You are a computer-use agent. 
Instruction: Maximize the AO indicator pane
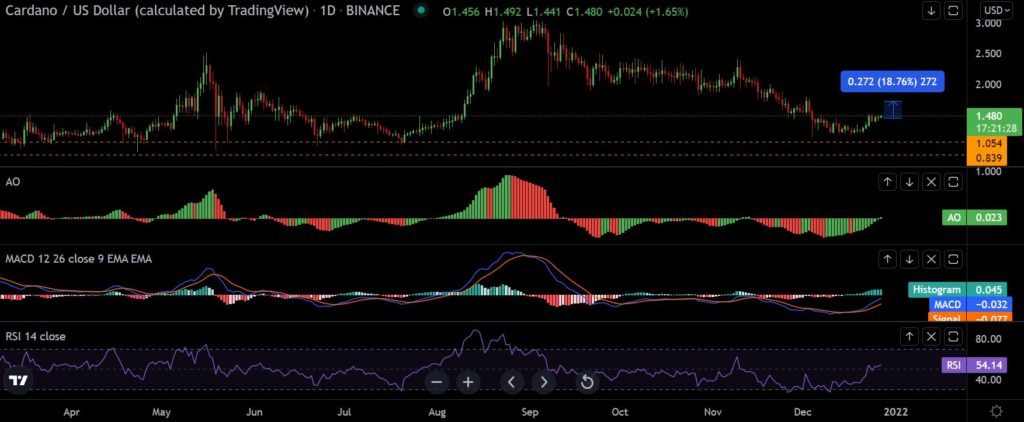pyautogui.click(x=953, y=182)
